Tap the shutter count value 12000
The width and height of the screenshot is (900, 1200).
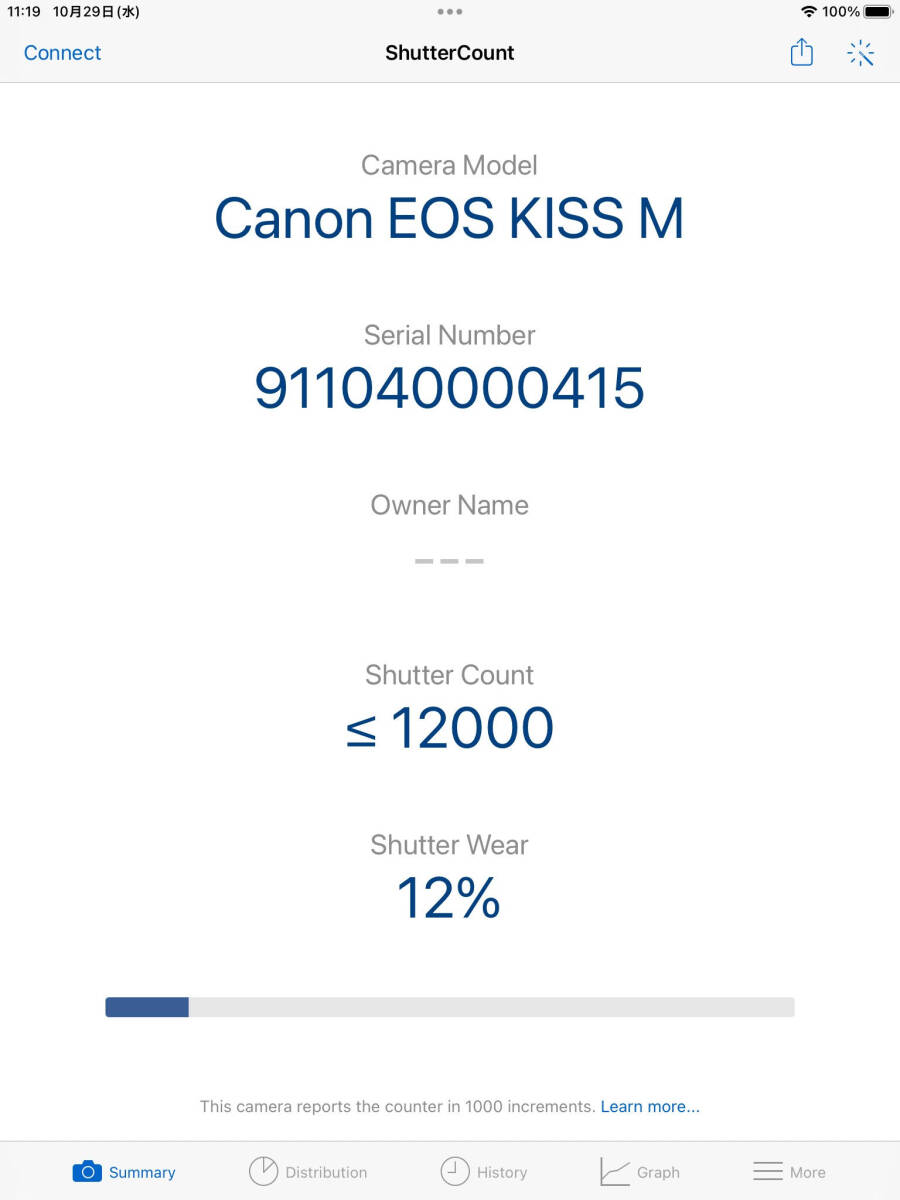(471, 728)
